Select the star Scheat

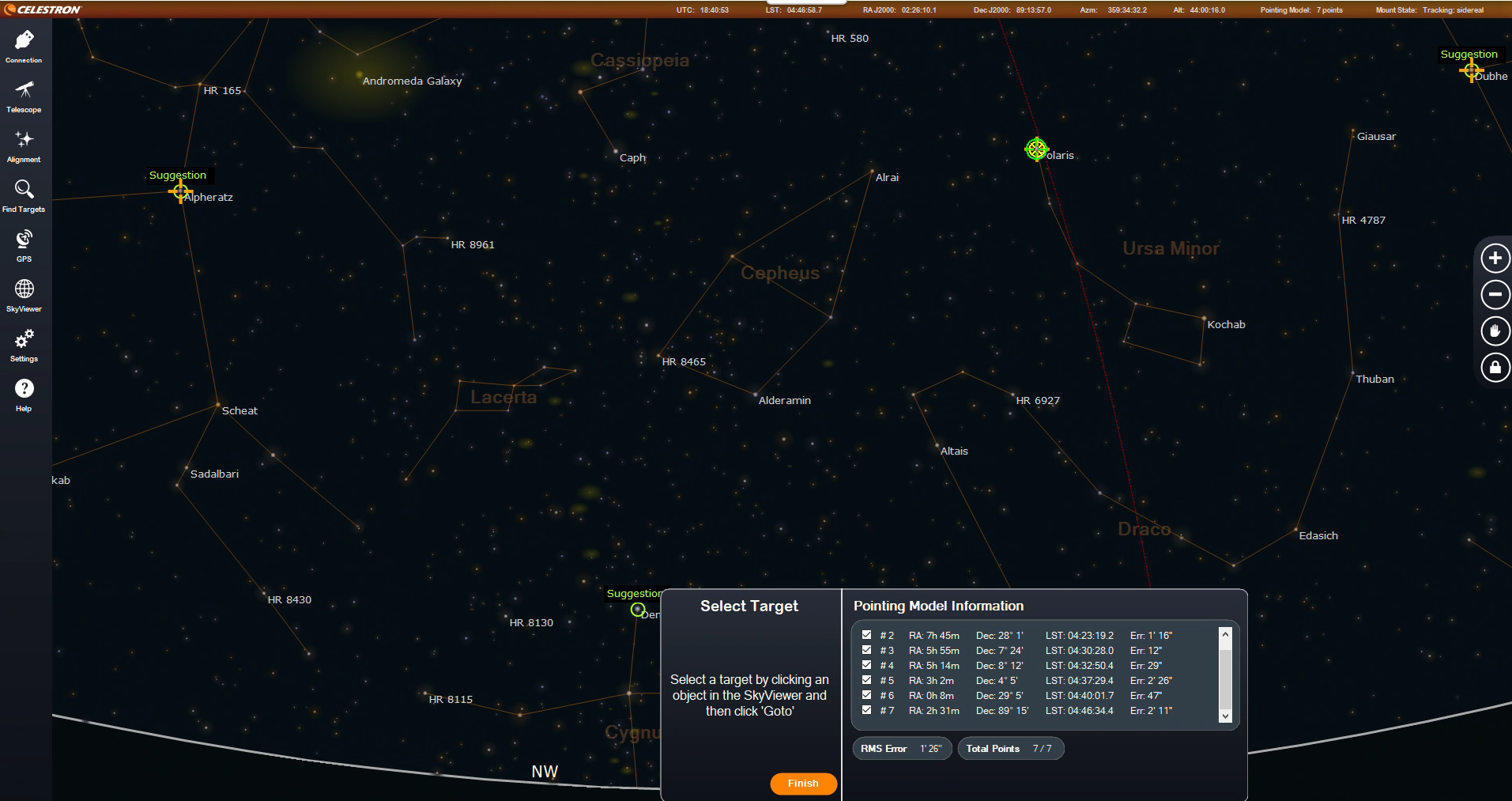coord(239,410)
